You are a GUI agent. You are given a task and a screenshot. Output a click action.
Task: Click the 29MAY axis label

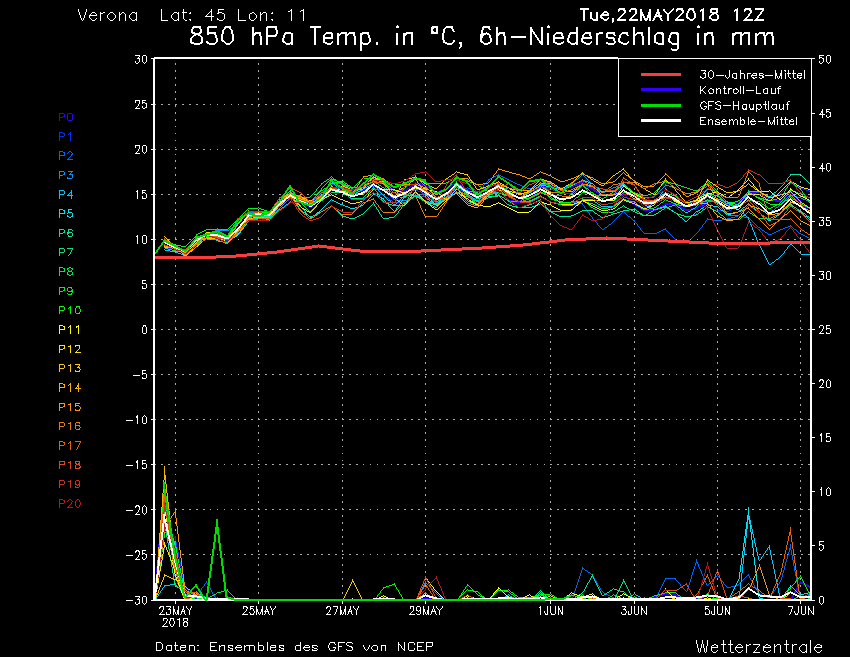tap(426, 611)
